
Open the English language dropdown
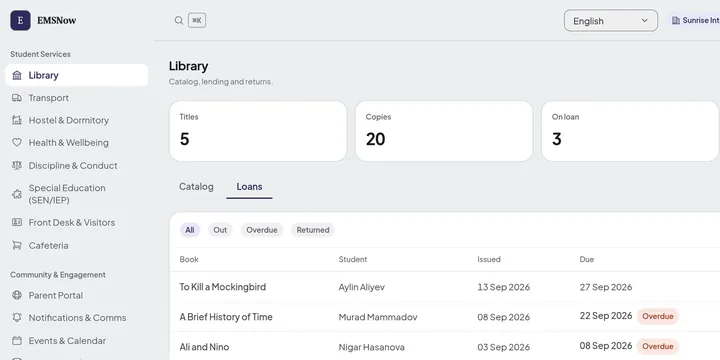coord(611,21)
